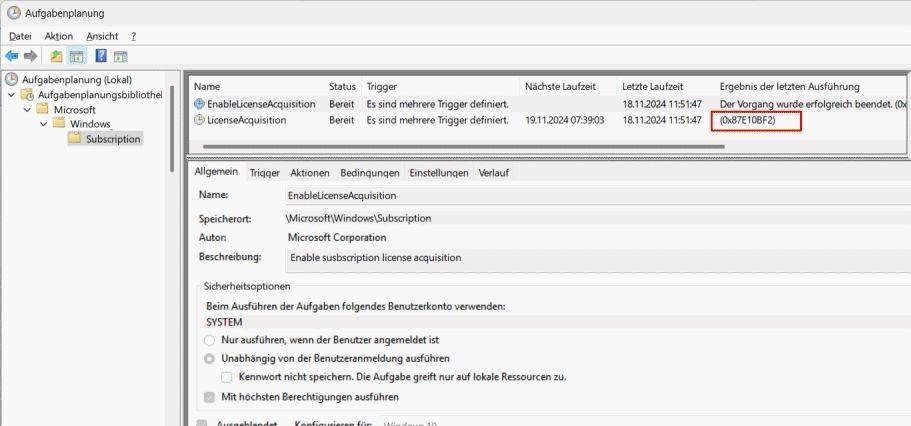Select the LicenseAcquisition task row

547,120
